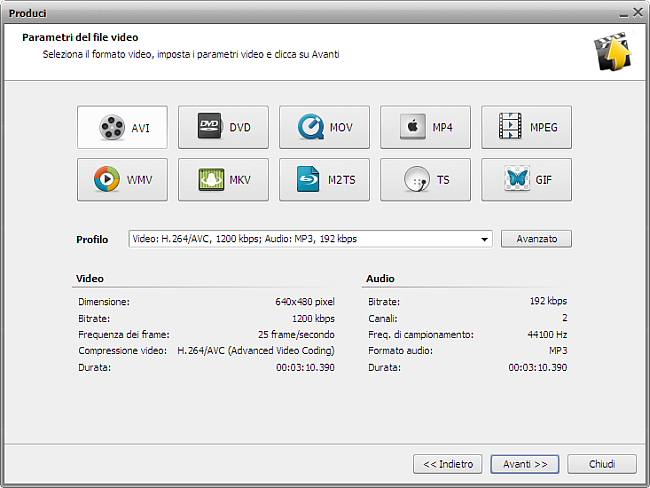Choose the M2TS Blu-ray format icon
650x488 pixels.
[308, 179]
